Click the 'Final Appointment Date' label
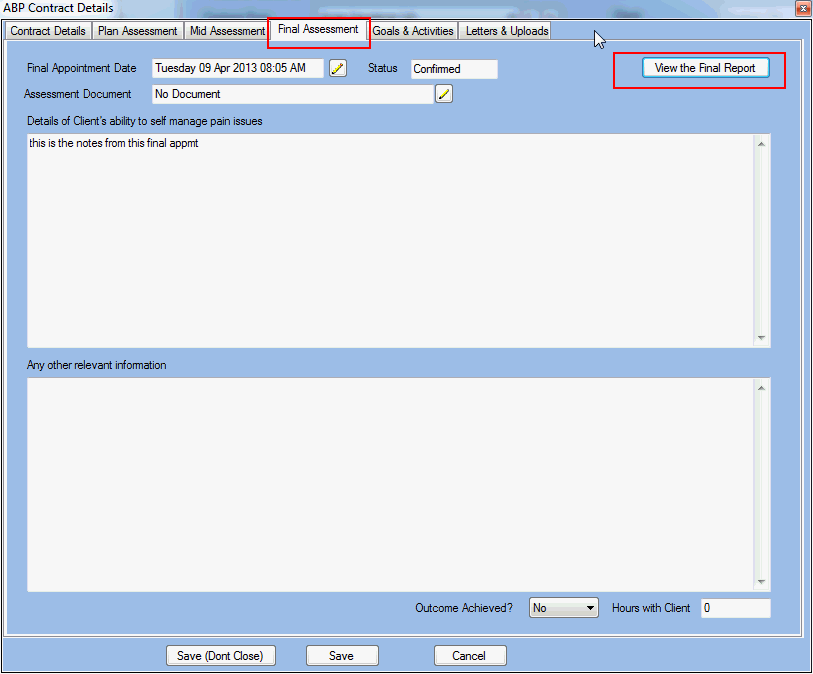Viewport: 813px width, 674px height. (81, 68)
